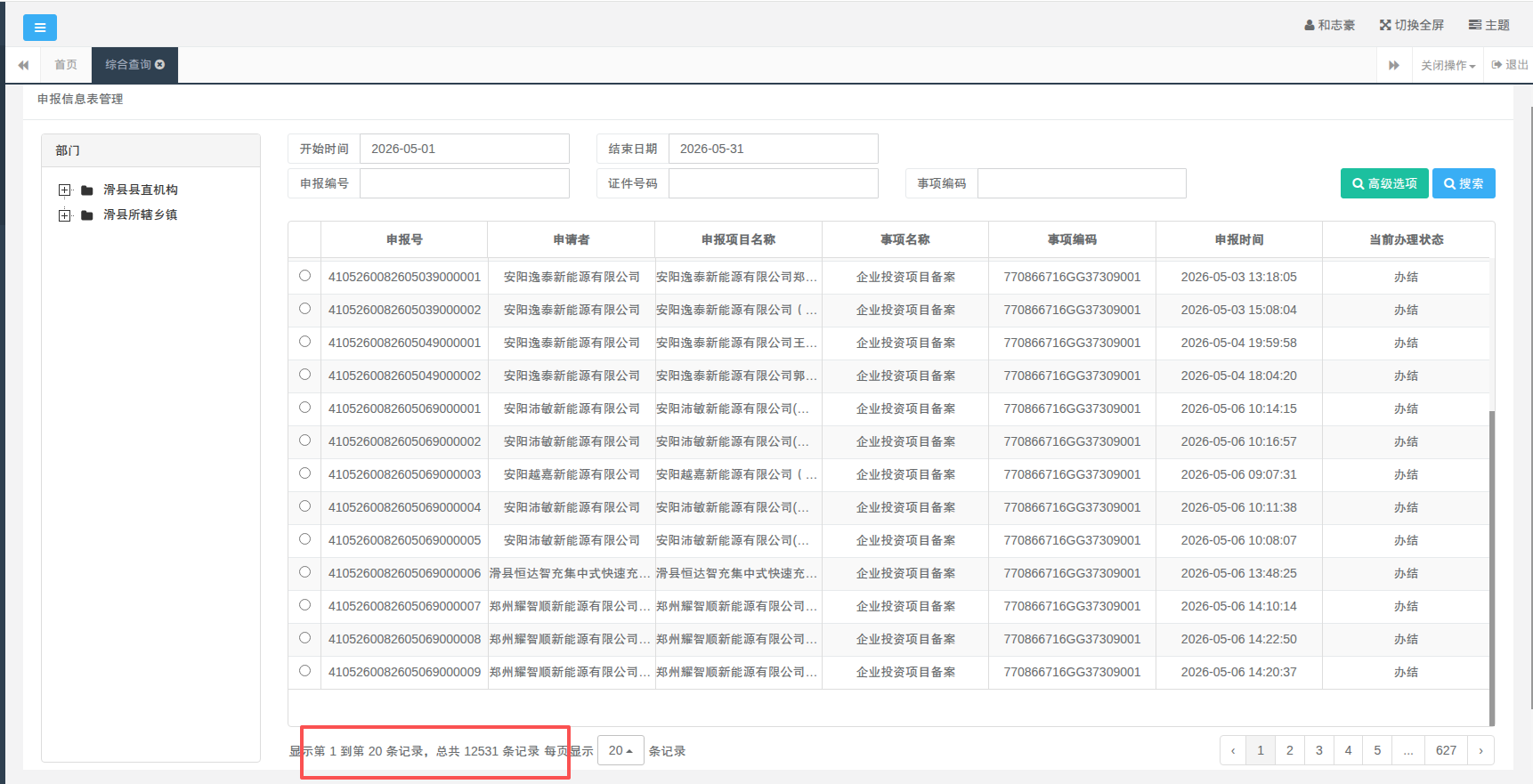Select the 滑县县直机构 tree item
The image size is (1533, 784).
click(141, 190)
